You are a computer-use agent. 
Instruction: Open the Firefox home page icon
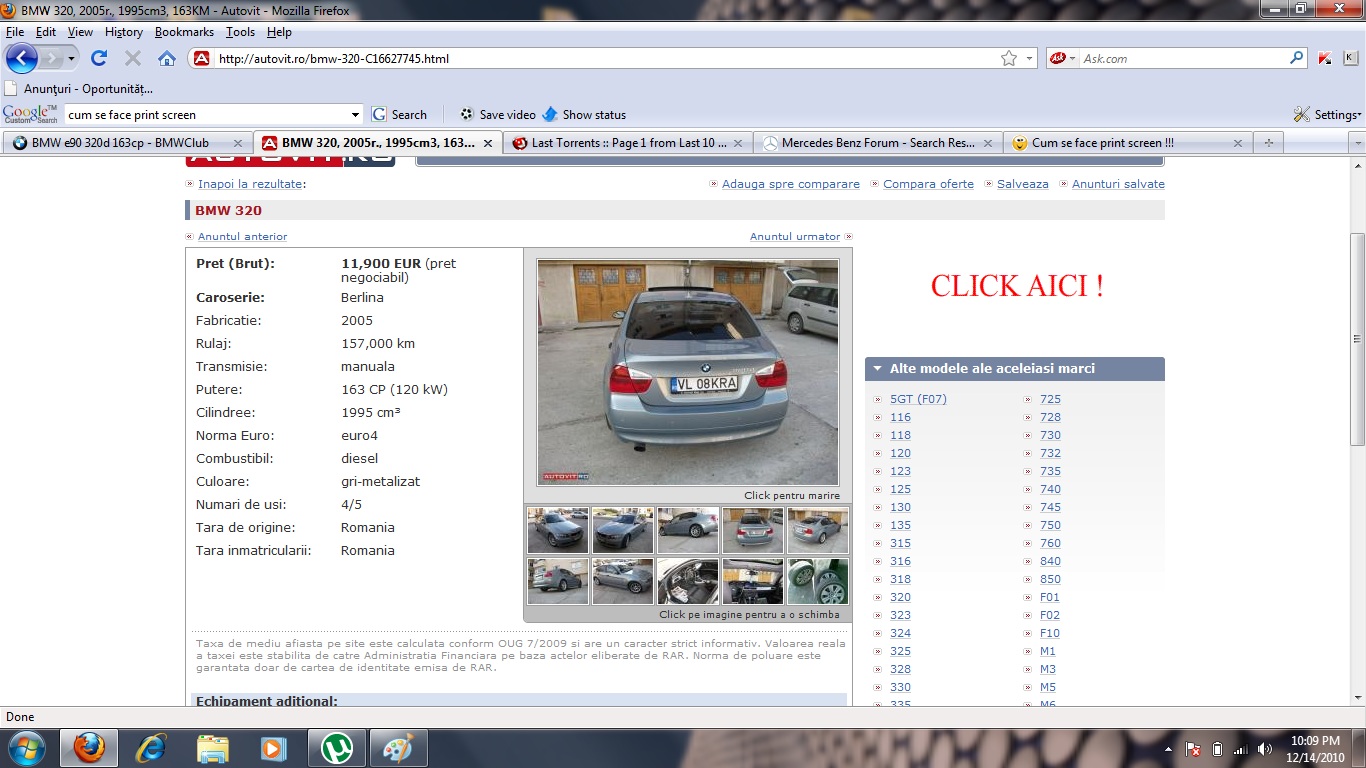point(167,58)
